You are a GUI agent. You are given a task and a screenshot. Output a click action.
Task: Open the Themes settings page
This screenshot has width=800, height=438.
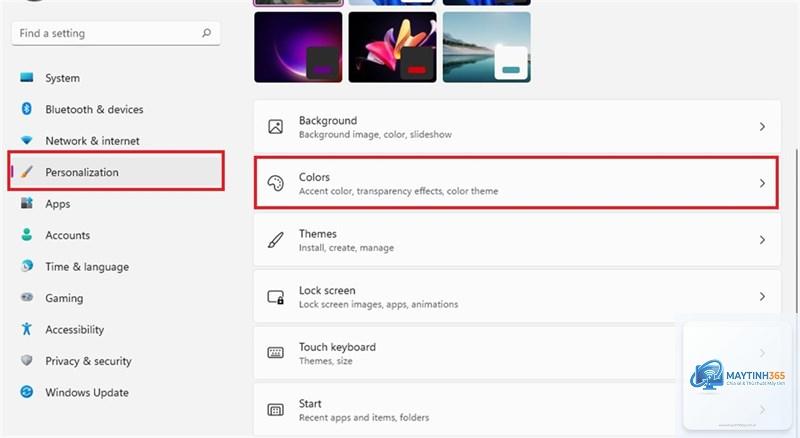point(517,240)
